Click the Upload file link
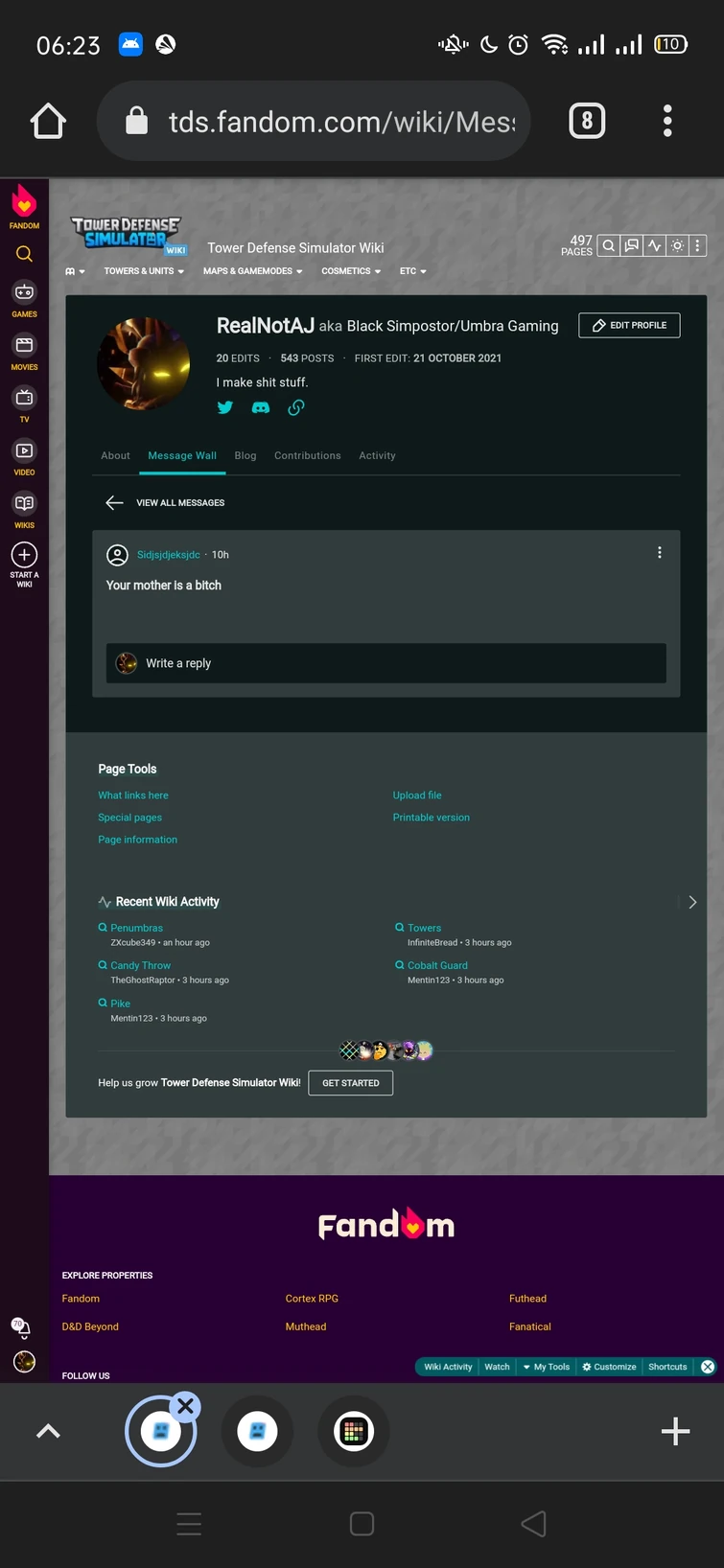This screenshot has height=1568, width=724. (417, 796)
